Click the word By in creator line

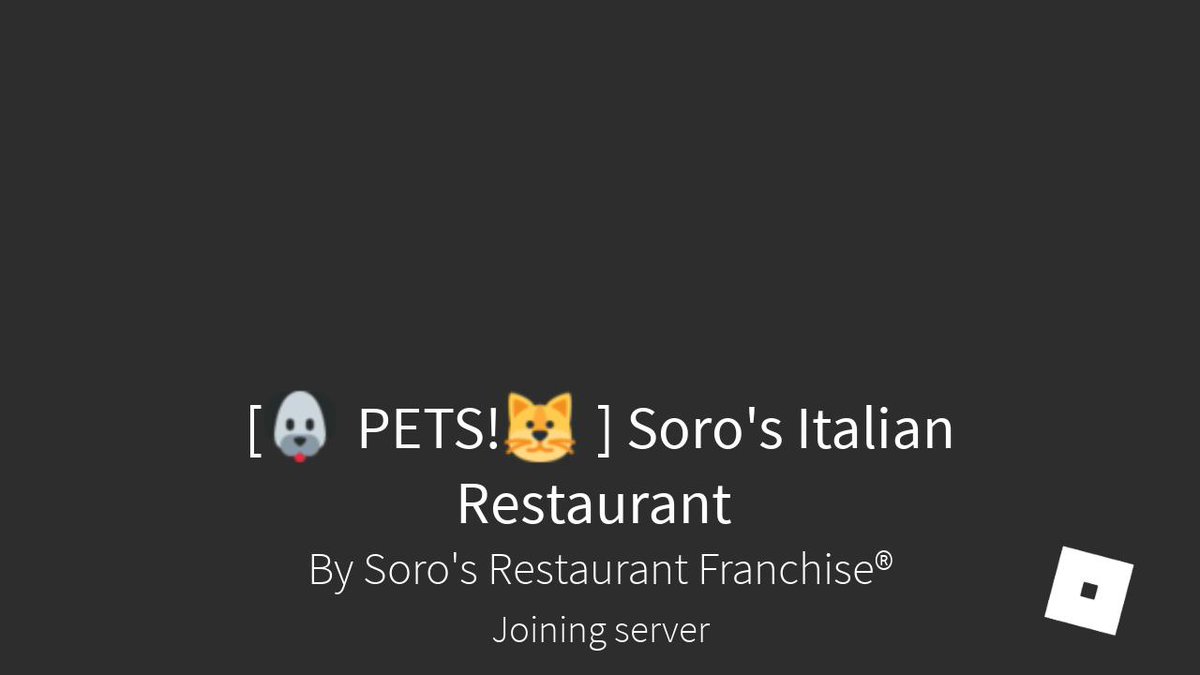pyautogui.click(x=331, y=570)
